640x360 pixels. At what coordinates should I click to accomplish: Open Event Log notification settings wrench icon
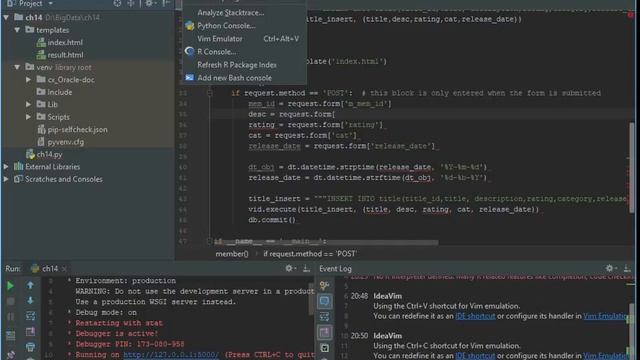click(324, 285)
